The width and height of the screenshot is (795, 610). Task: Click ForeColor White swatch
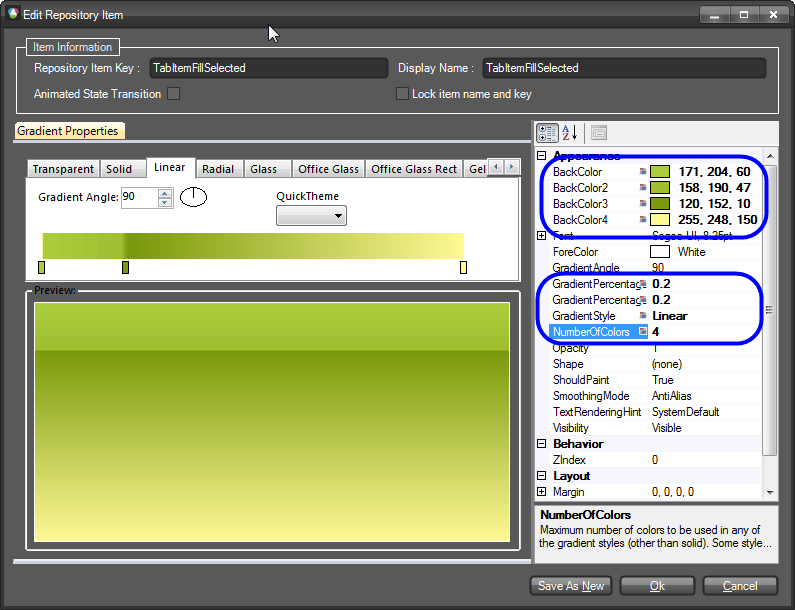click(660, 252)
